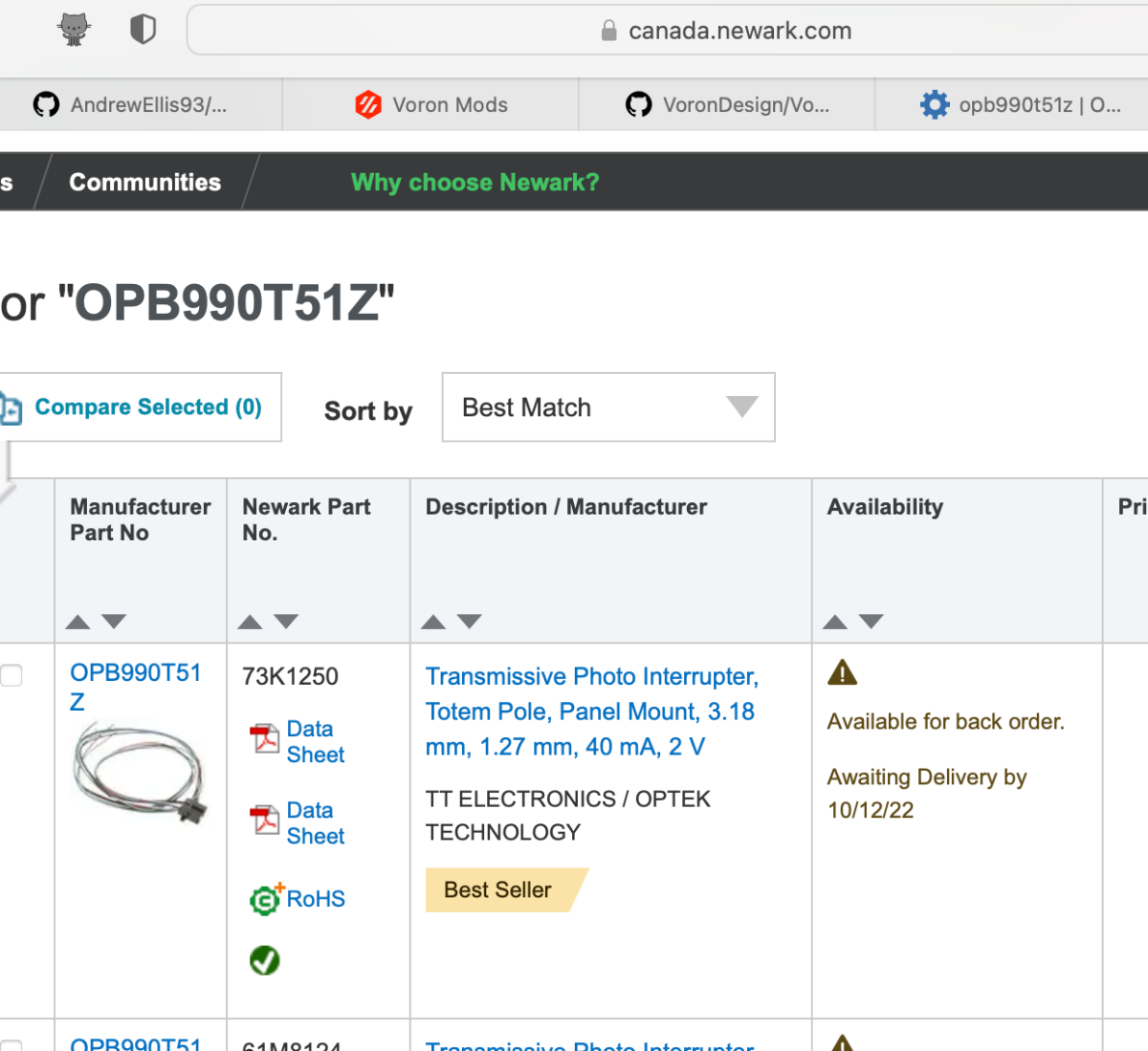
Task: Open the Transmissive Photo Interrupter description link
Action: pyautogui.click(x=591, y=712)
